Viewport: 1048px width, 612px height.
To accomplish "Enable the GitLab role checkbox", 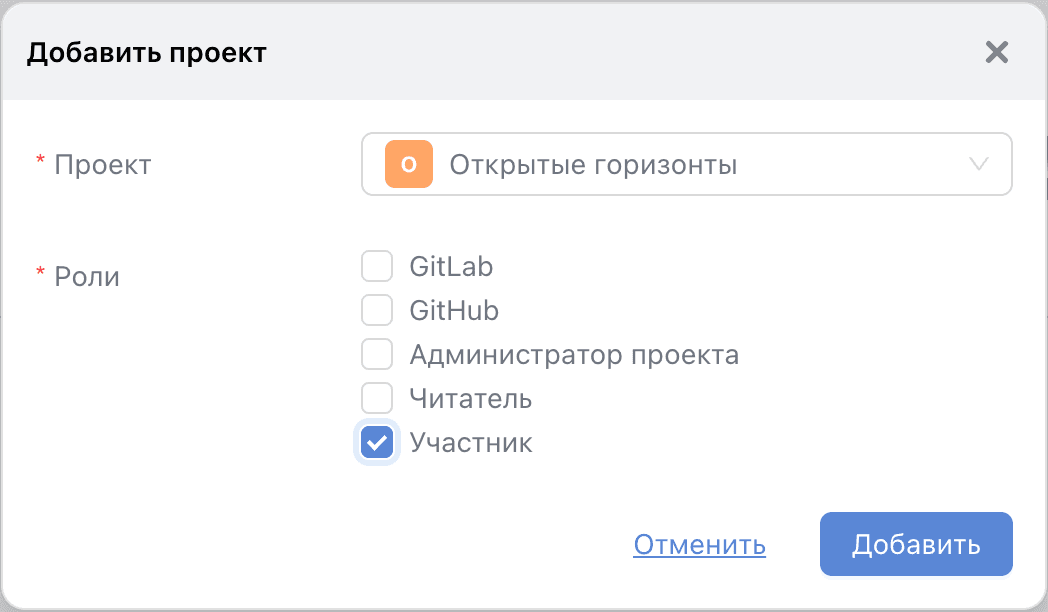I will (377, 267).
